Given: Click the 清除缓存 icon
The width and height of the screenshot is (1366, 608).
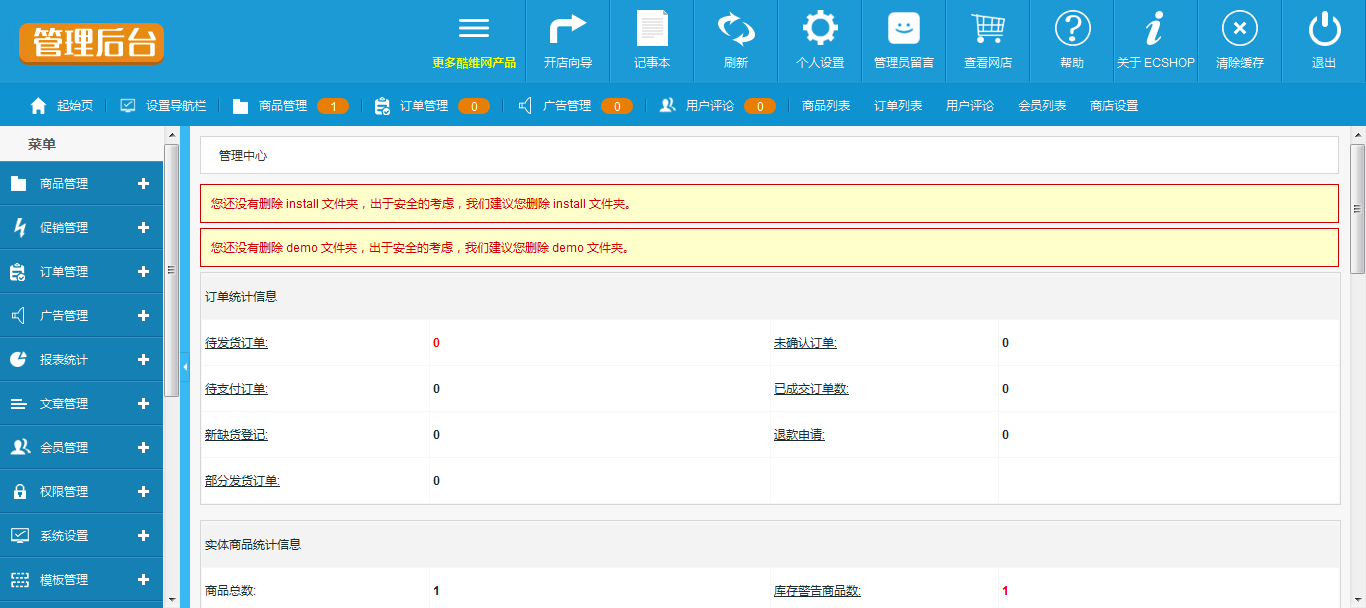Looking at the screenshot, I should tap(1240, 29).
